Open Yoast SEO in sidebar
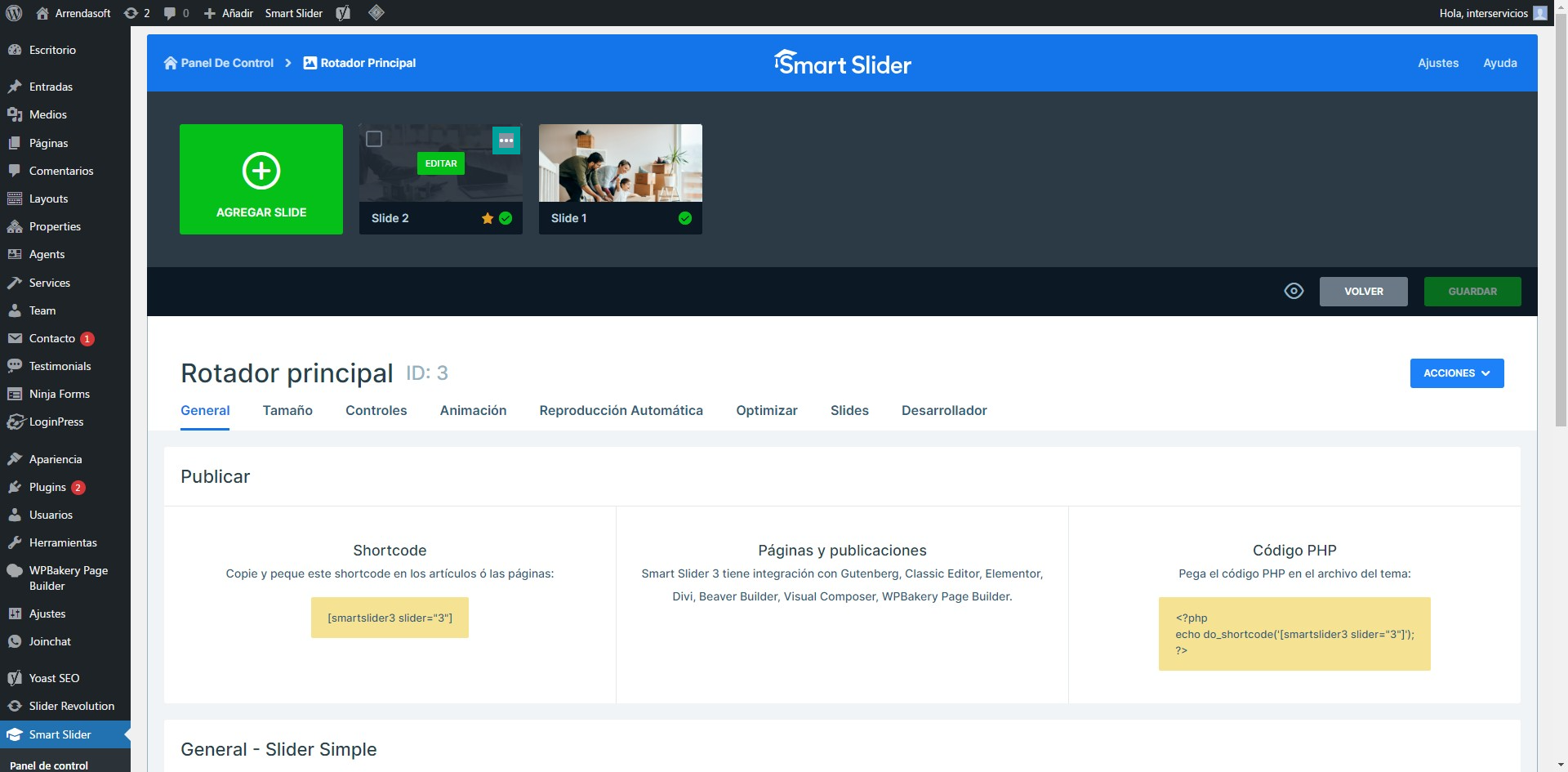The image size is (1568, 772). coord(65,678)
